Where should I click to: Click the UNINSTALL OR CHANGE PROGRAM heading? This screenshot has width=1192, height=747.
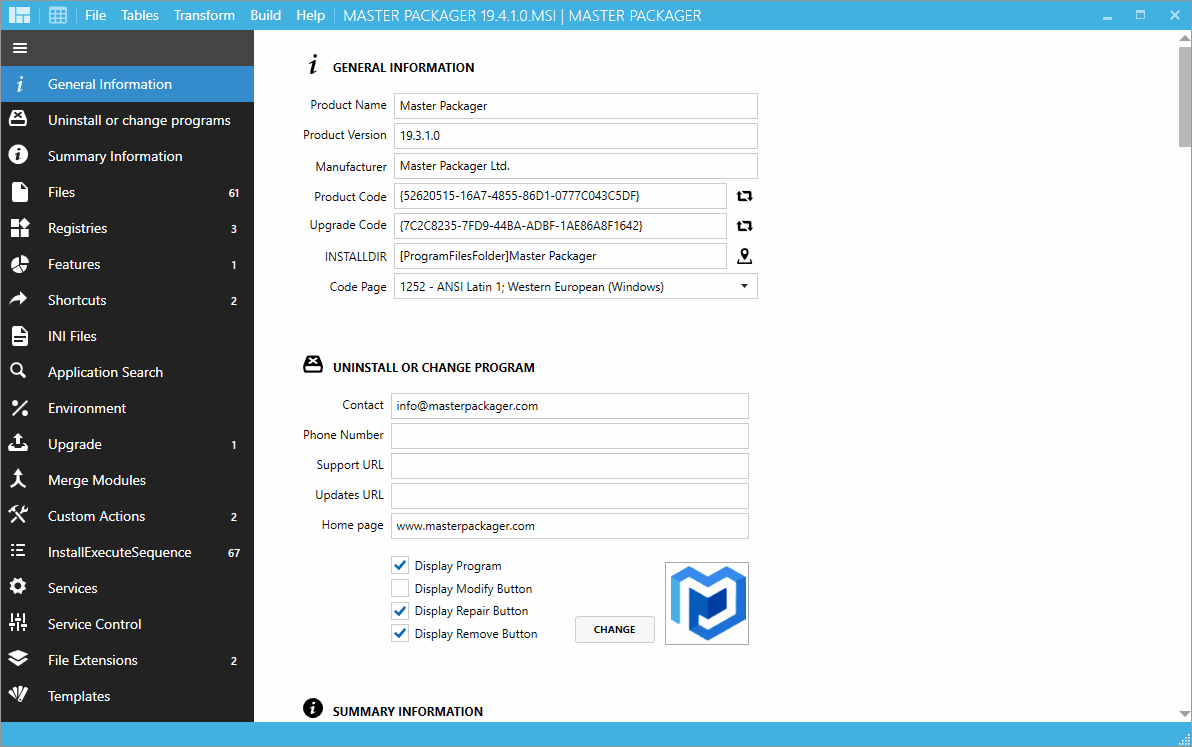(433, 368)
